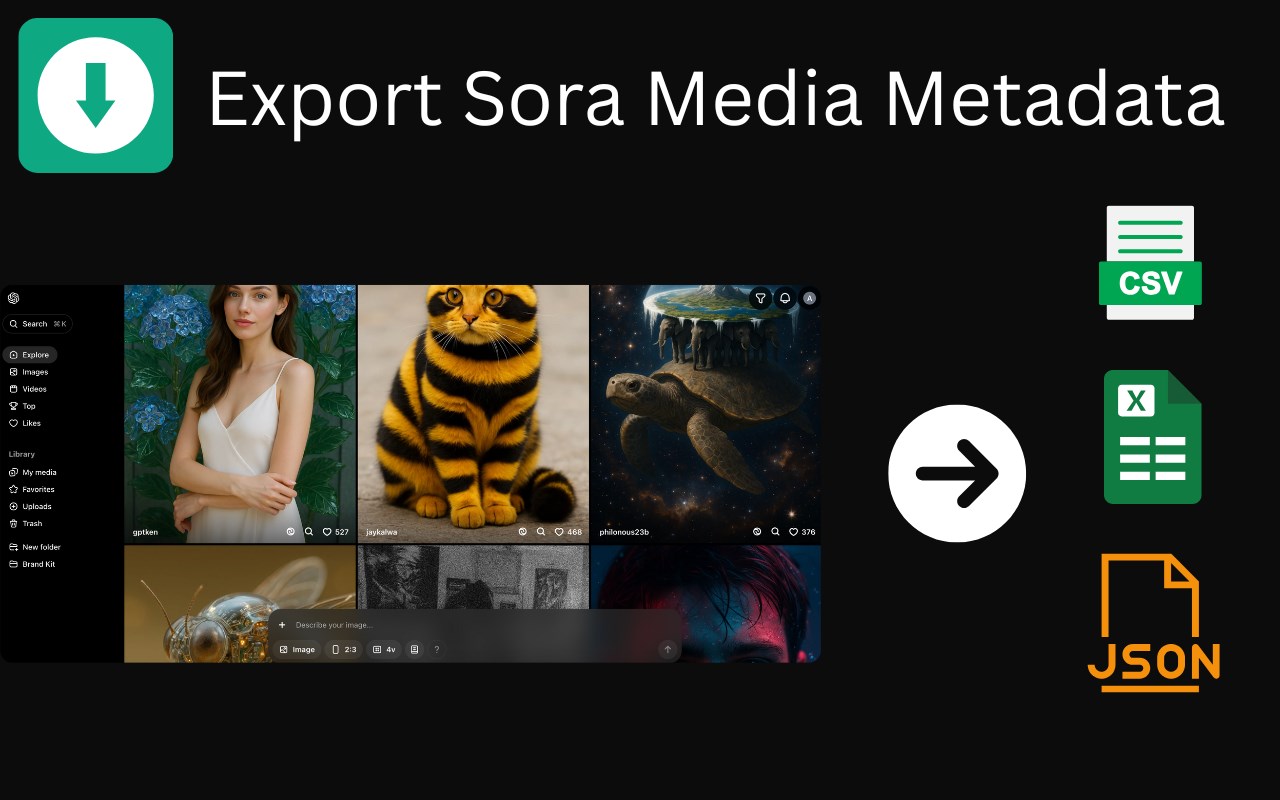The image size is (1280, 800).
Task: Click the OpenAI logo in sidebar
Action: tap(13, 298)
